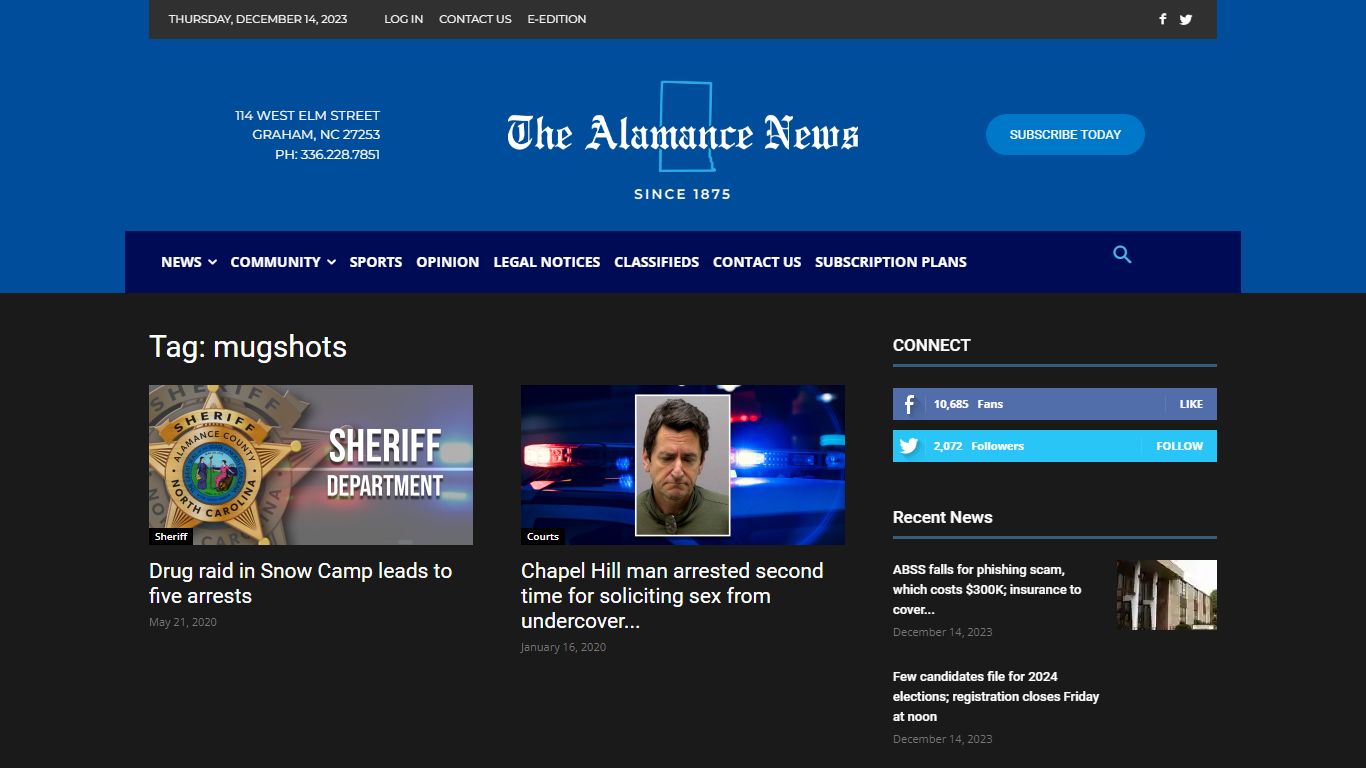Click the Connect heading

932,345
